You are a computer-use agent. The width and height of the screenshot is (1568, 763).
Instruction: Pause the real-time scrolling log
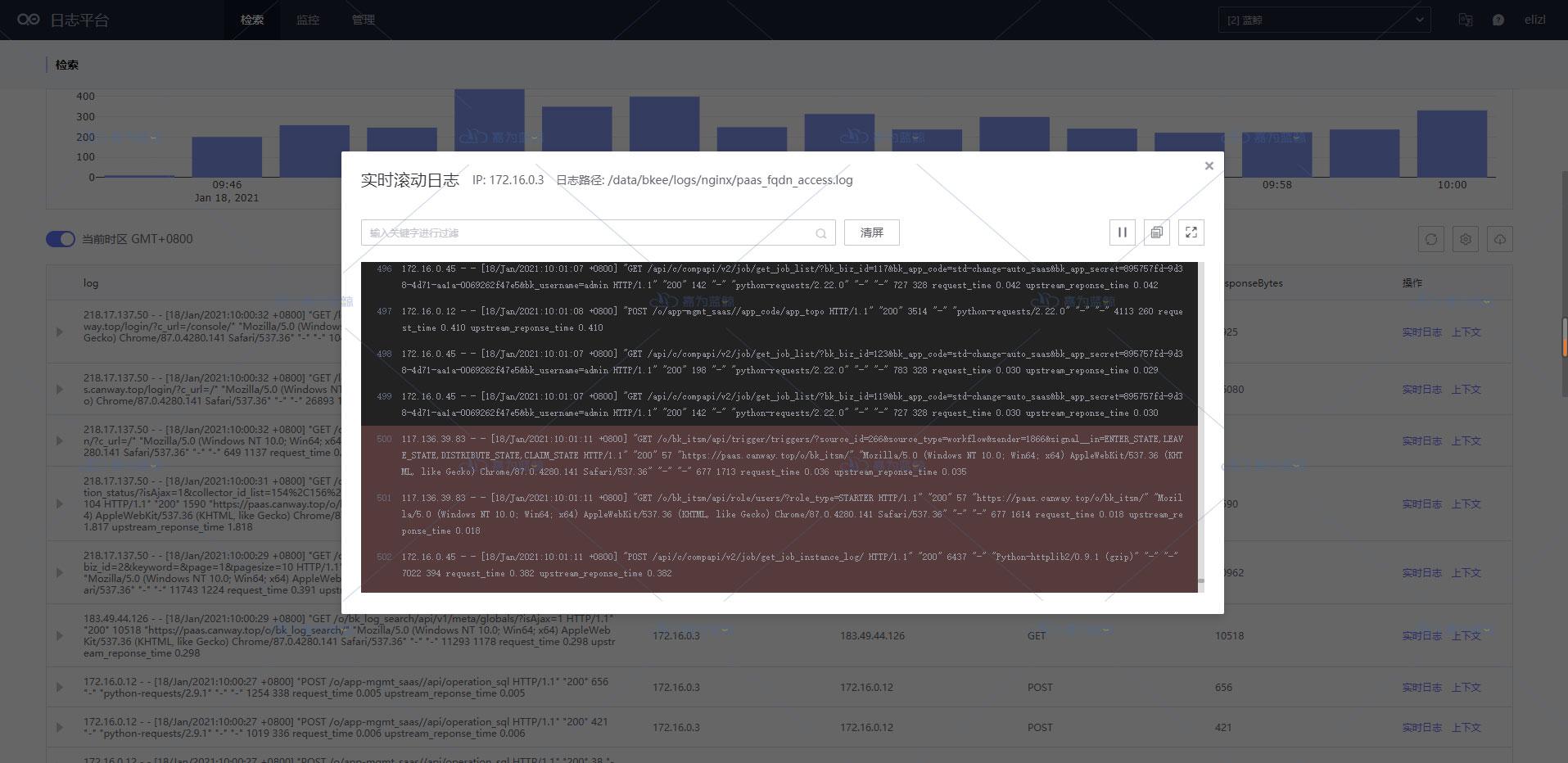point(1122,233)
